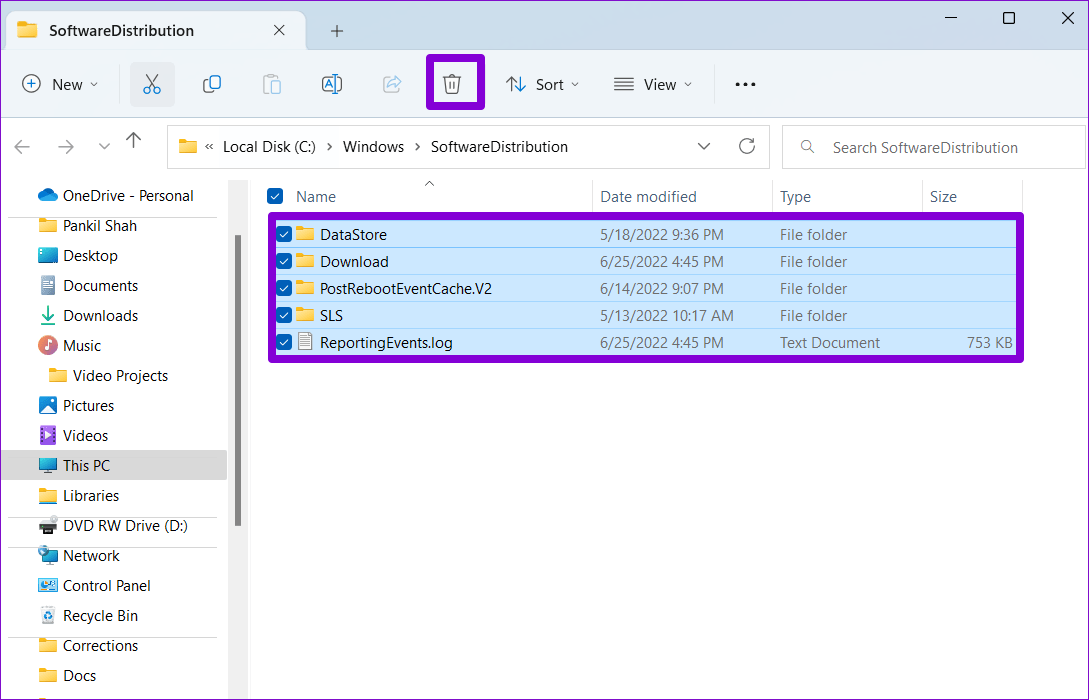The image size is (1089, 700).
Task: Click the Paste icon in the toolbar
Action: pyautogui.click(x=272, y=84)
